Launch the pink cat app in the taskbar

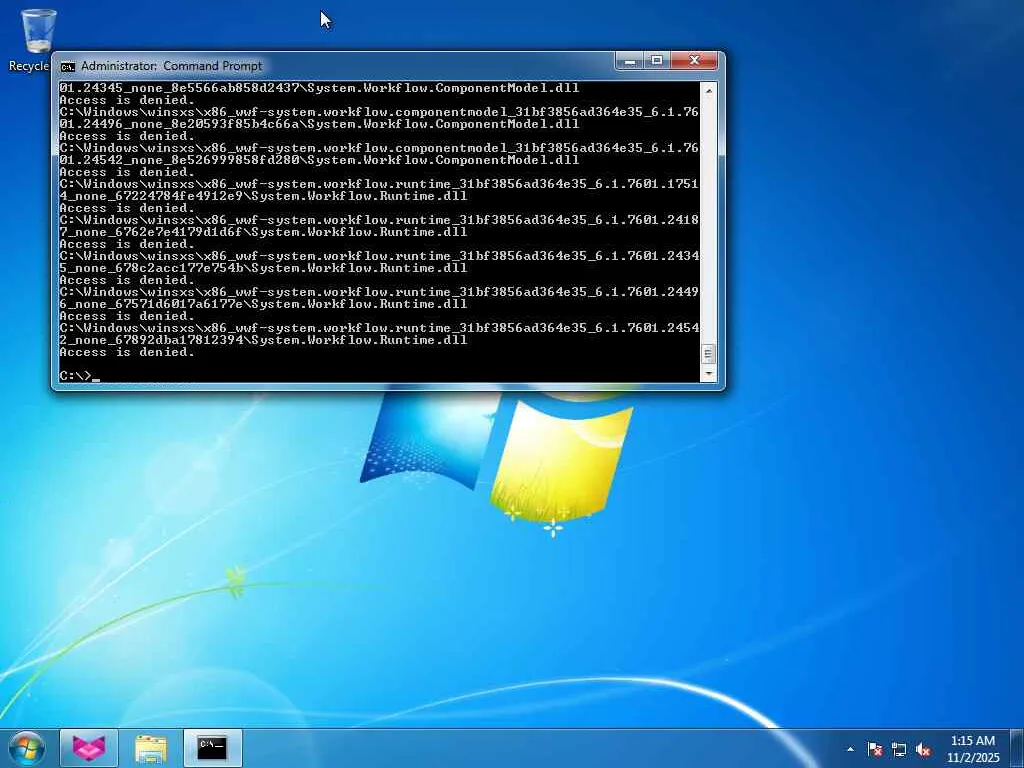(x=89, y=748)
